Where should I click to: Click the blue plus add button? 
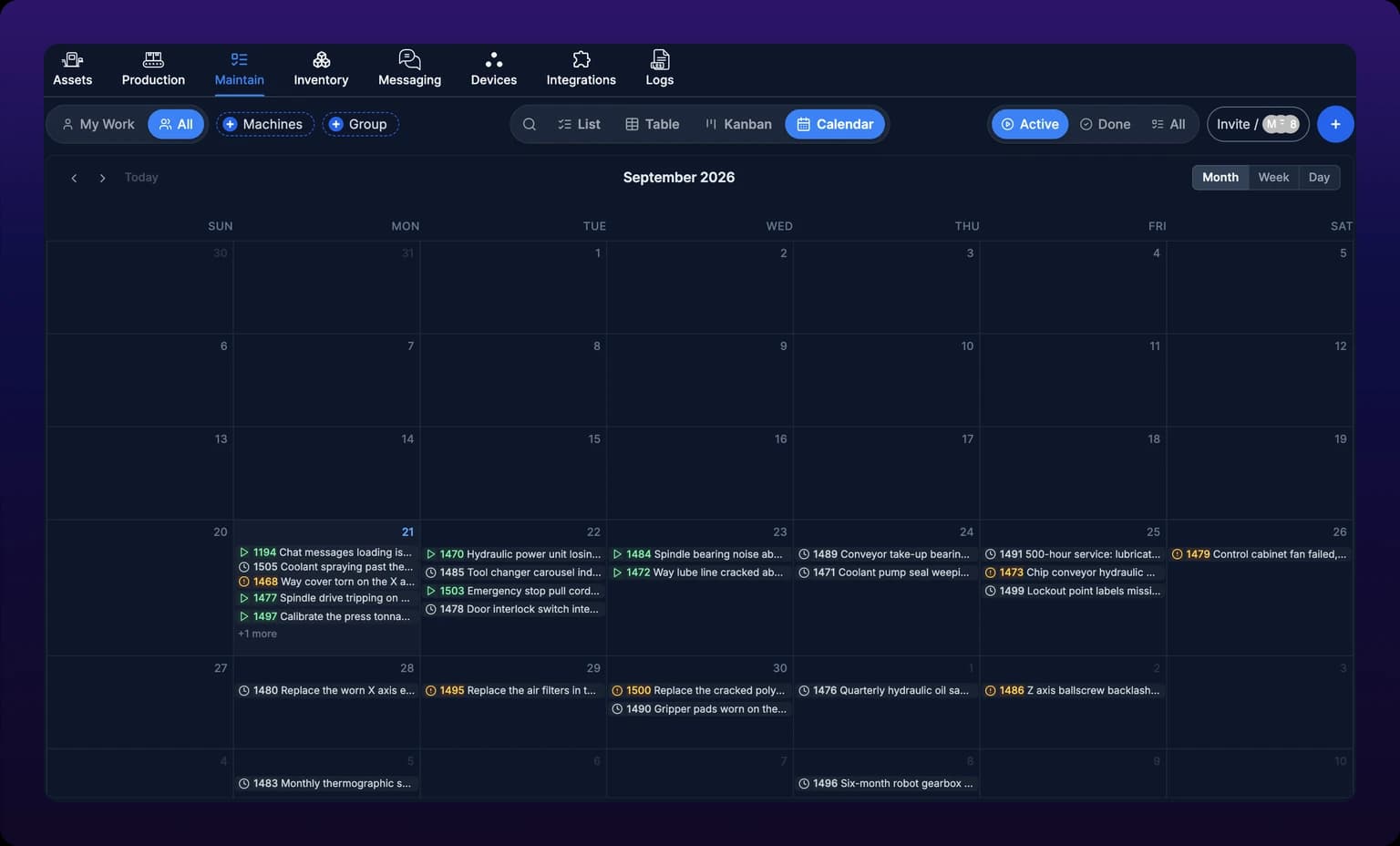pos(1335,124)
